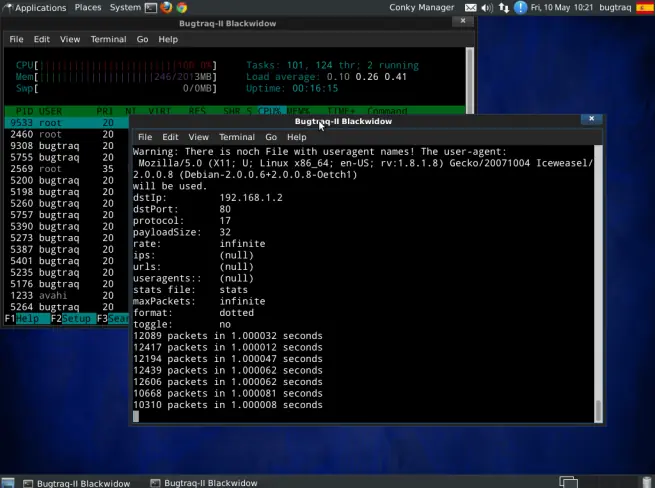Click the Command column header in htop
Viewport: 655px width, 488px height.
(x=387, y=111)
